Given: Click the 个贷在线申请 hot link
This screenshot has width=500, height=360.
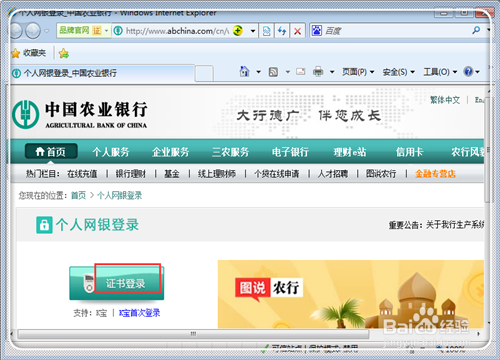Looking at the screenshot, I should tap(277, 174).
